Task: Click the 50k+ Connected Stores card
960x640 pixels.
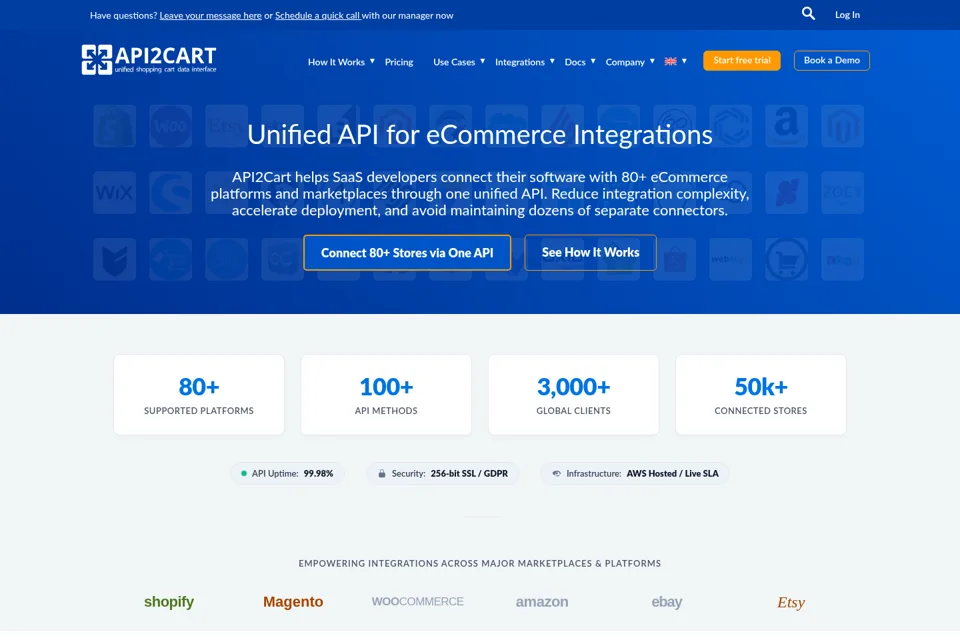Action: tap(761, 395)
